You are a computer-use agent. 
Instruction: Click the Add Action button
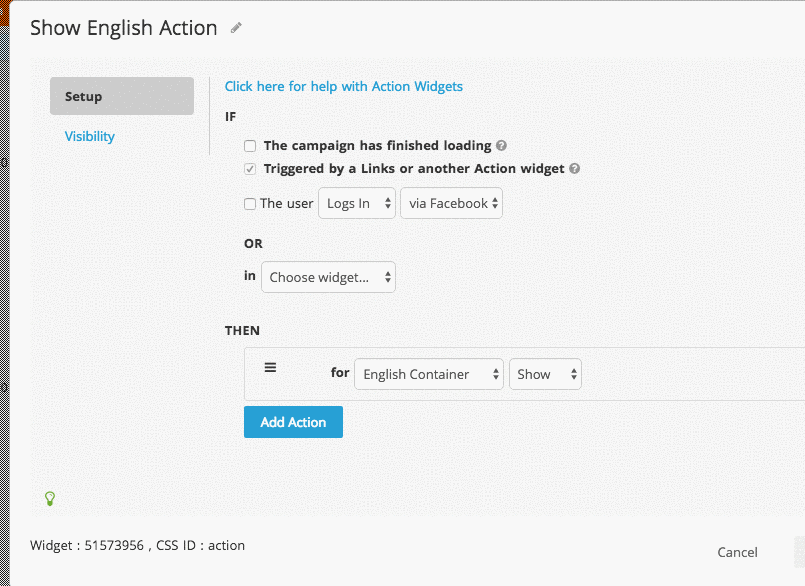(x=293, y=421)
